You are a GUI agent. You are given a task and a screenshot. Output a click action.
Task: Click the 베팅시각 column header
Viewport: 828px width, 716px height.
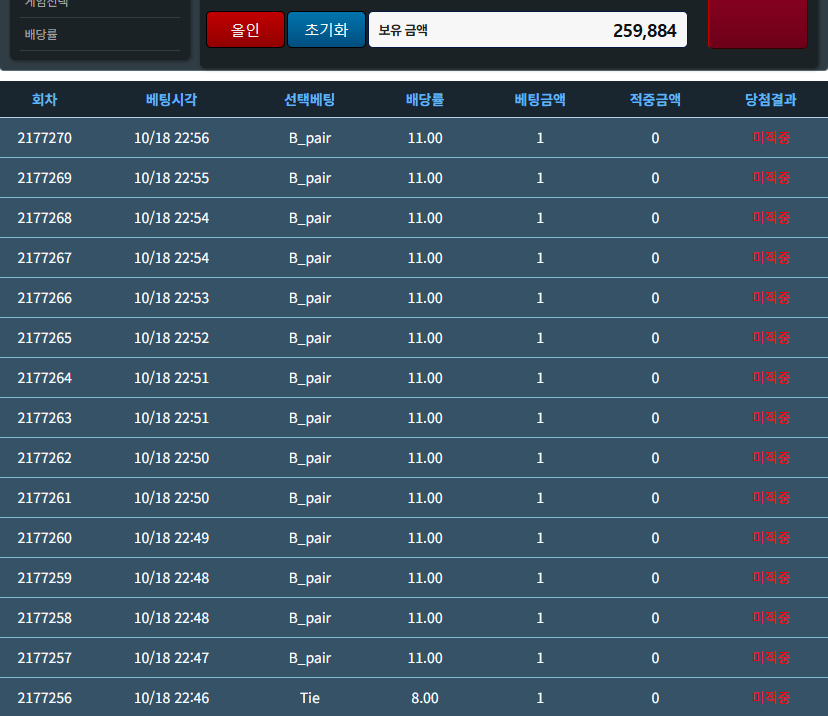tap(171, 99)
